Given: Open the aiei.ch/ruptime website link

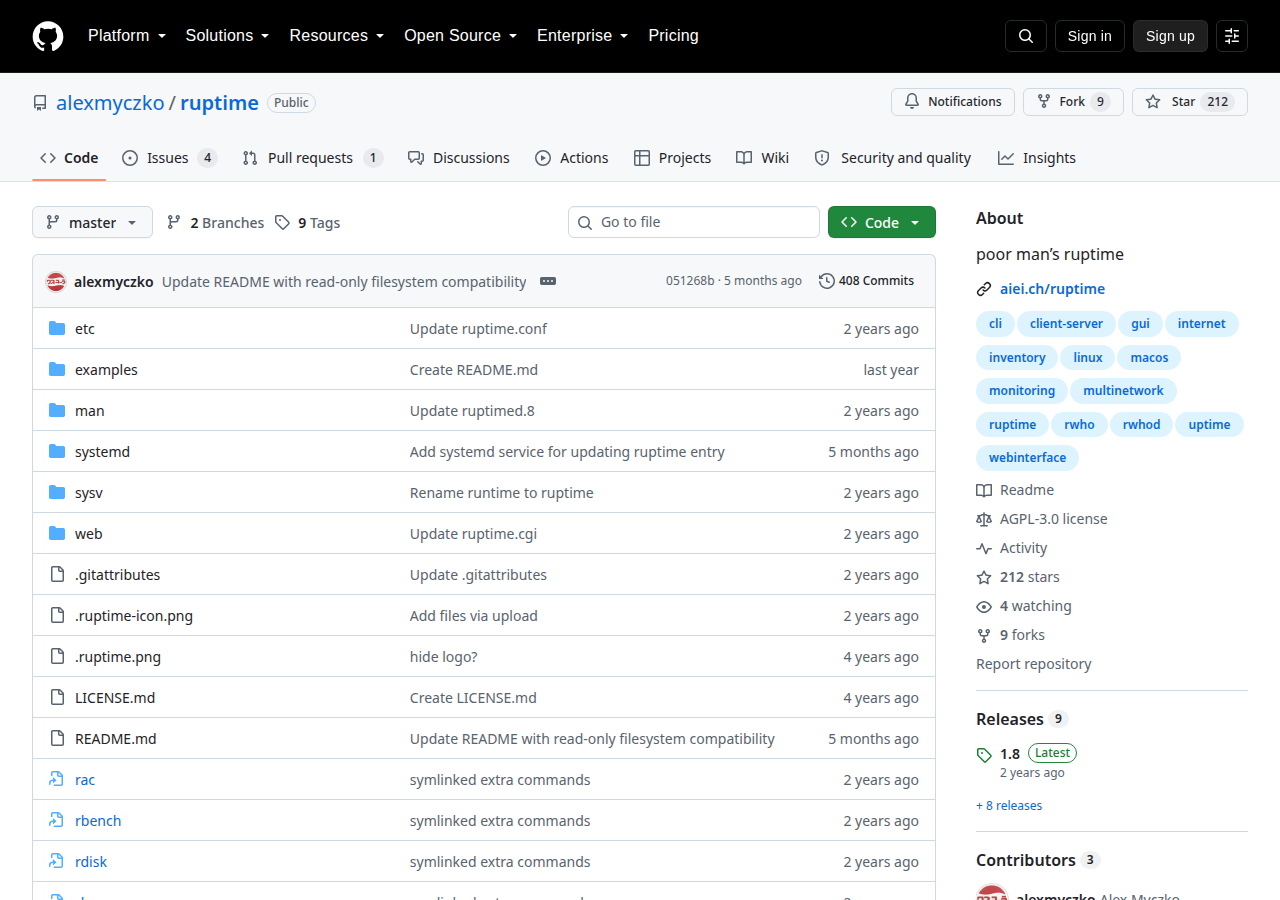Looking at the screenshot, I should pyautogui.click(x=1052, y=289).
